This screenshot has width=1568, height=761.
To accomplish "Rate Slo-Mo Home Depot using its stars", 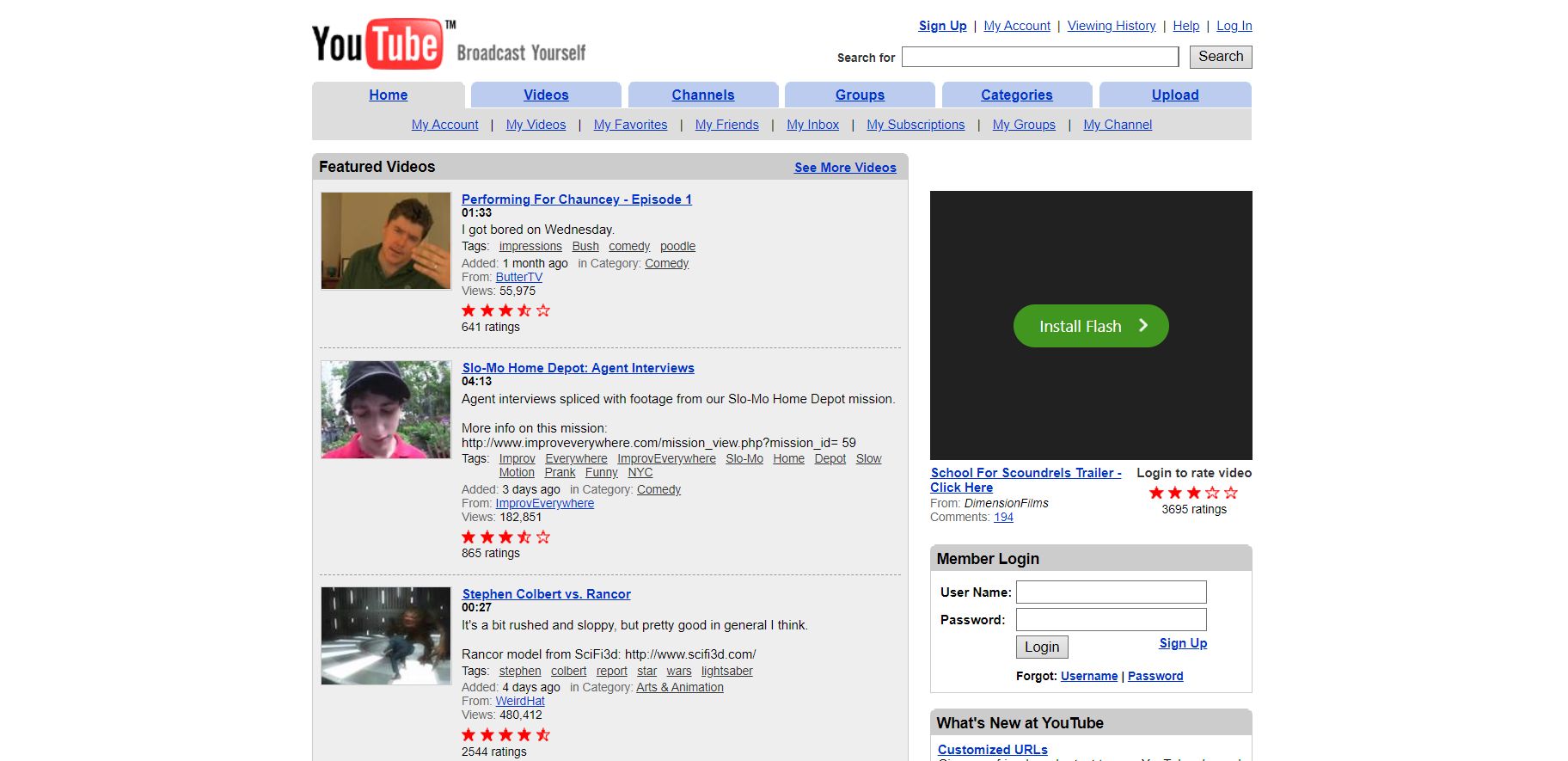I will coord(505,537).
